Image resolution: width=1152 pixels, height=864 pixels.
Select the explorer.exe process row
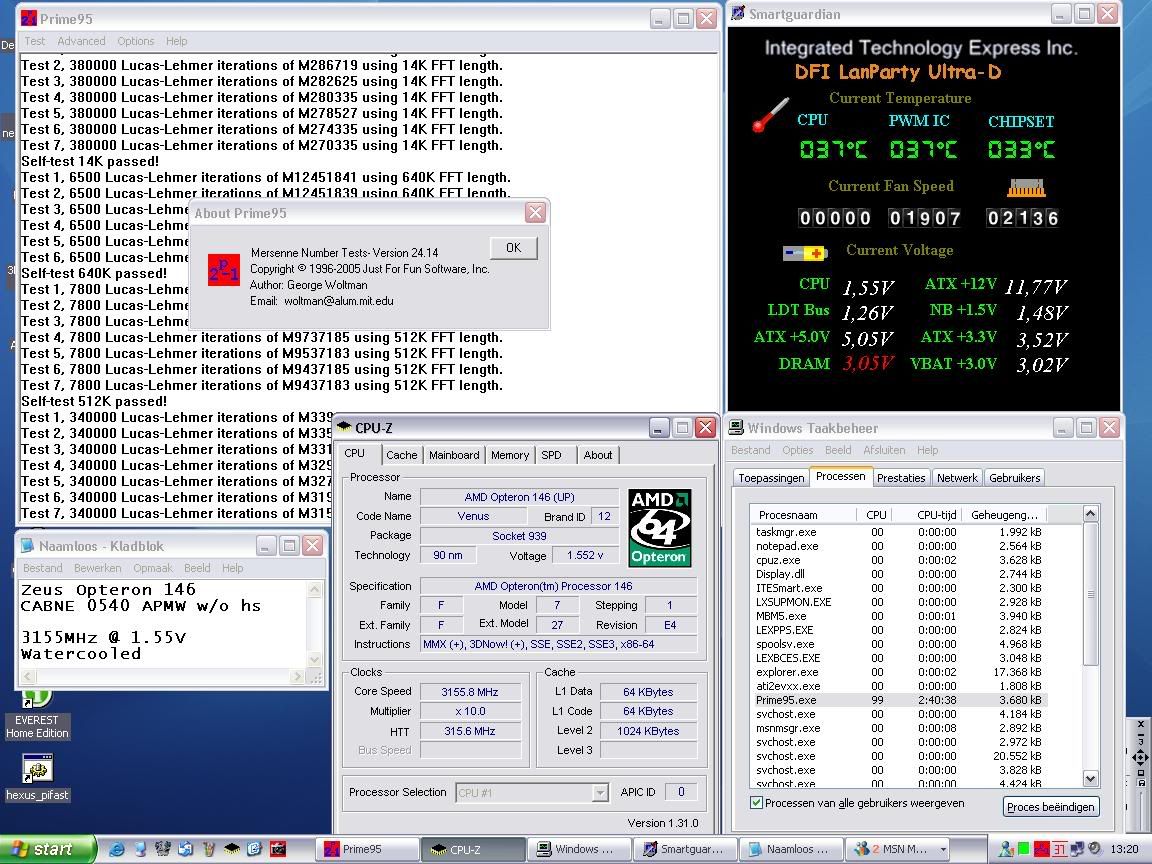(899, 672)
